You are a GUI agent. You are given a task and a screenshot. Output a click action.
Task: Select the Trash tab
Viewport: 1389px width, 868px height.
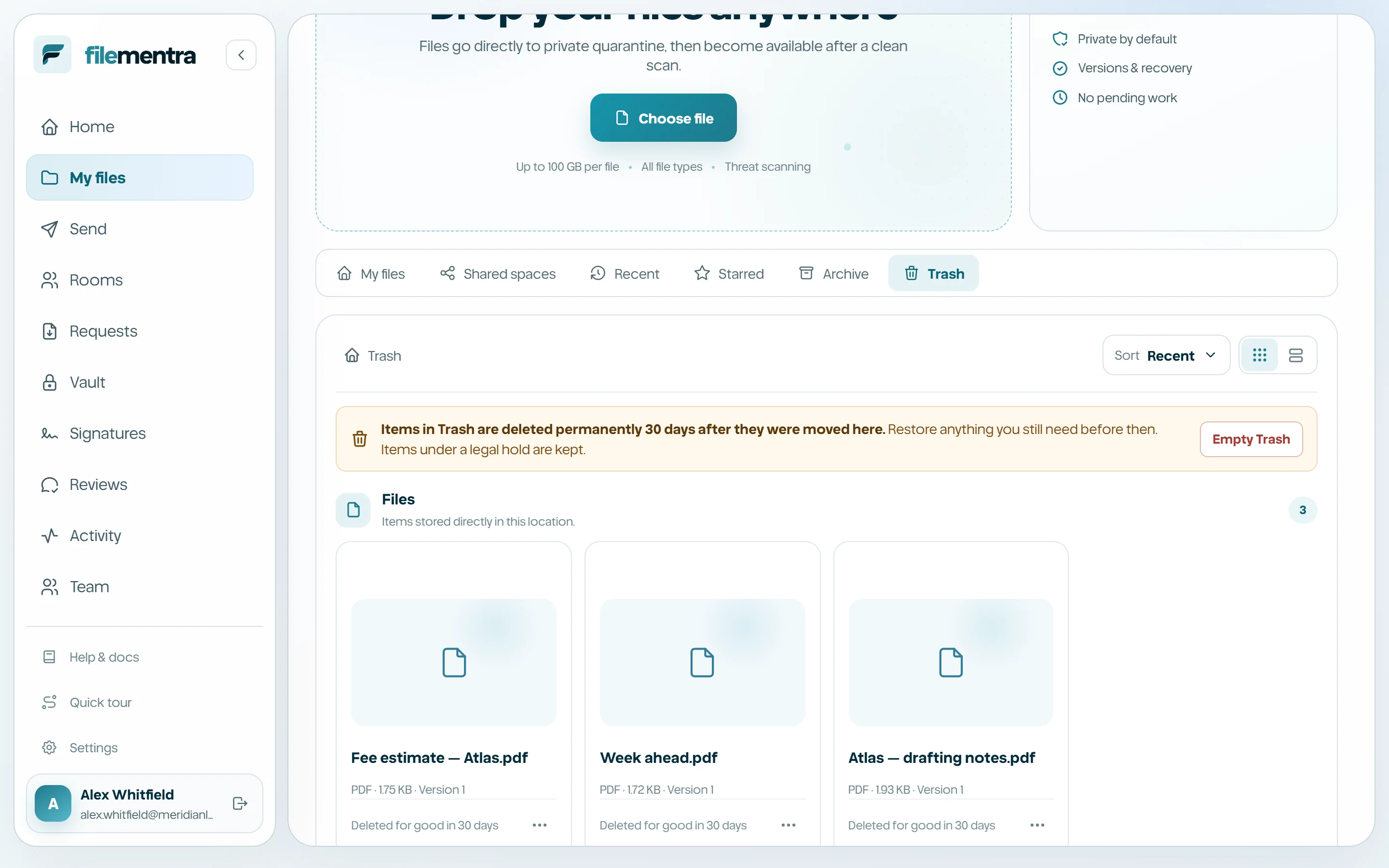click(934, 273)
